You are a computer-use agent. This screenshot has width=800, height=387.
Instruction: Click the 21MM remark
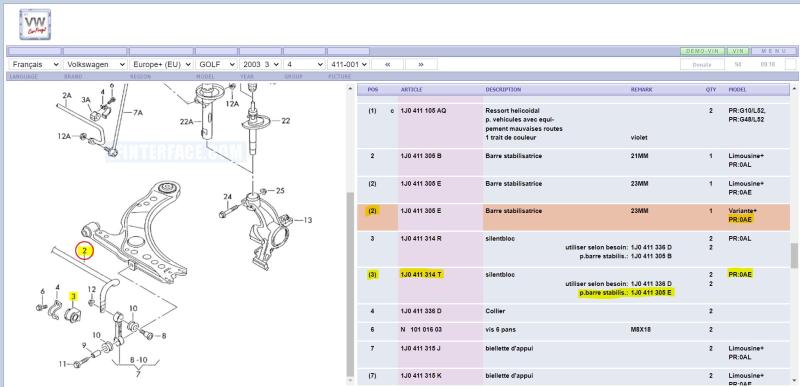point(639,156)
